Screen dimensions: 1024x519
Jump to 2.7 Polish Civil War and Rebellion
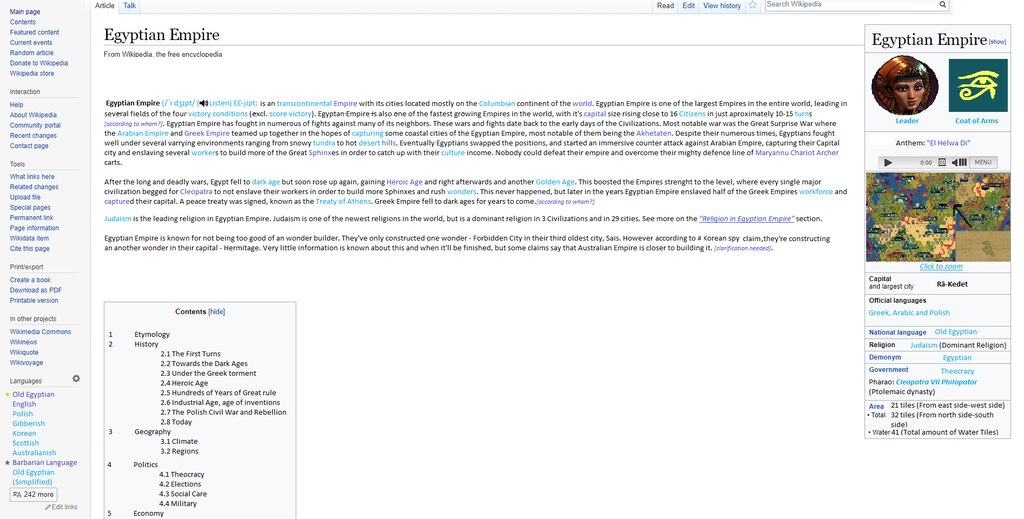[x=223, y=413]
